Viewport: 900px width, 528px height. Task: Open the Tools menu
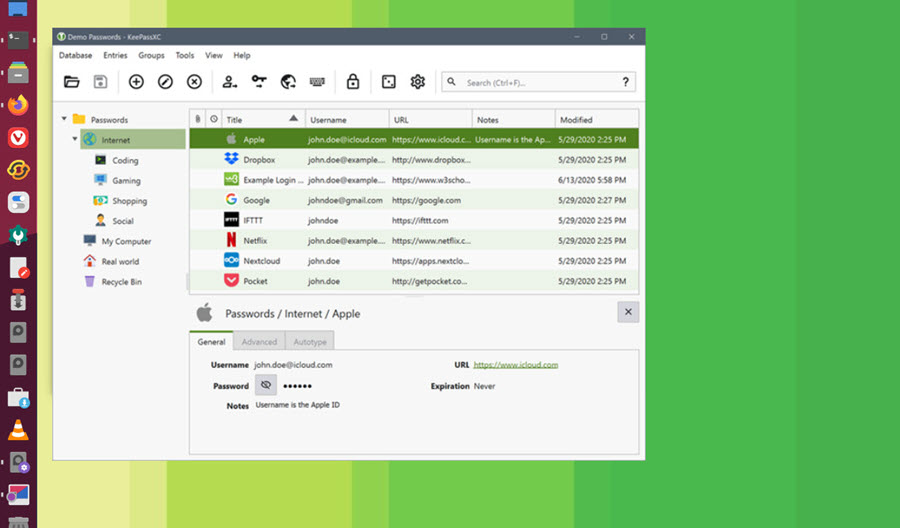[185, 55]
